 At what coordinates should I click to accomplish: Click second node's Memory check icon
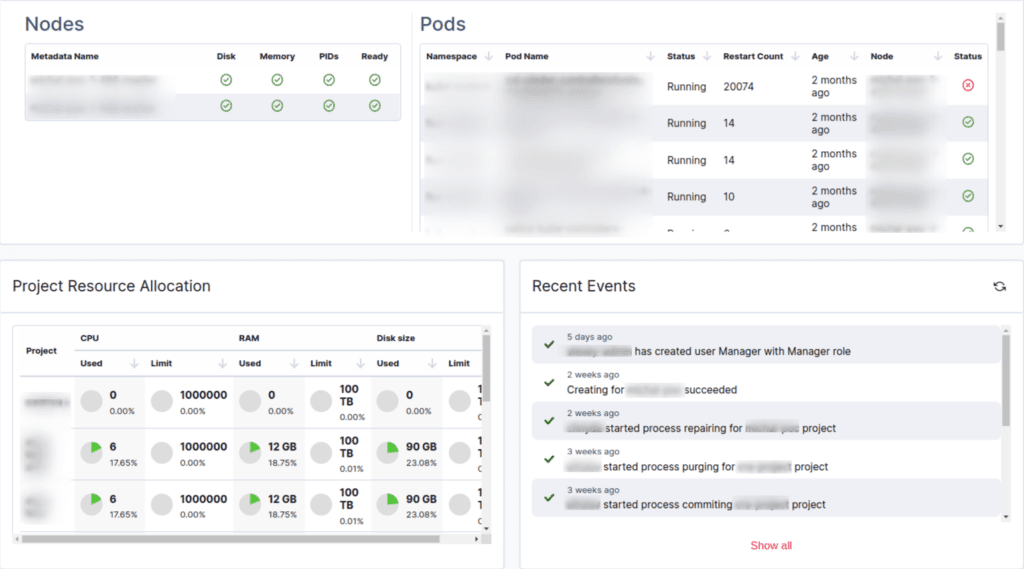pyautogui.click(x=277, y=106)
